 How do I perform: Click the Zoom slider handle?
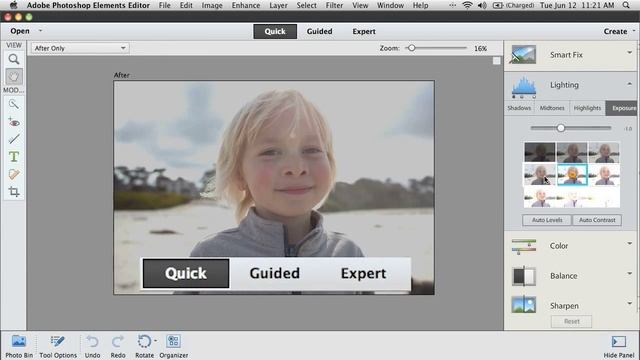pyautogui.click(x=412, y=48)
